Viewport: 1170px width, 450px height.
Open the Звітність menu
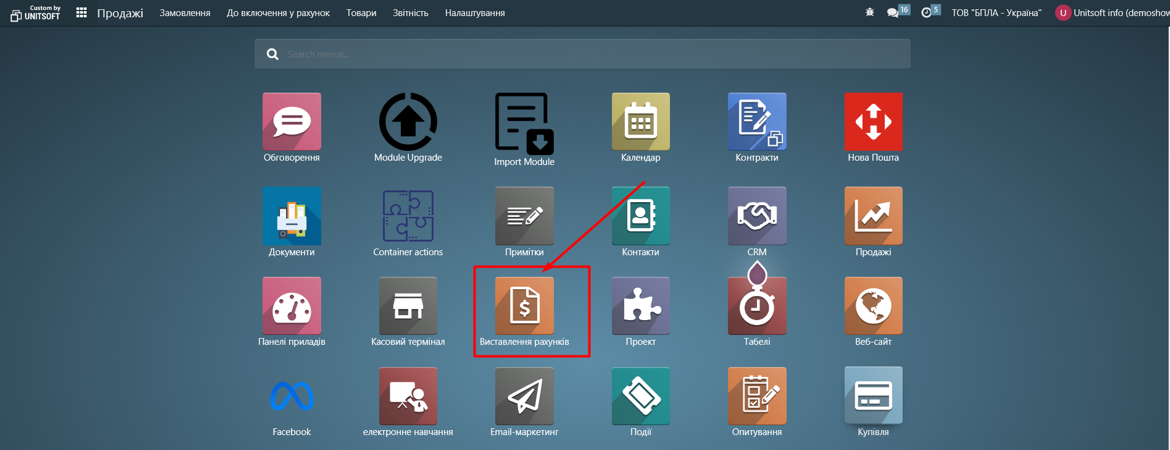410,13
